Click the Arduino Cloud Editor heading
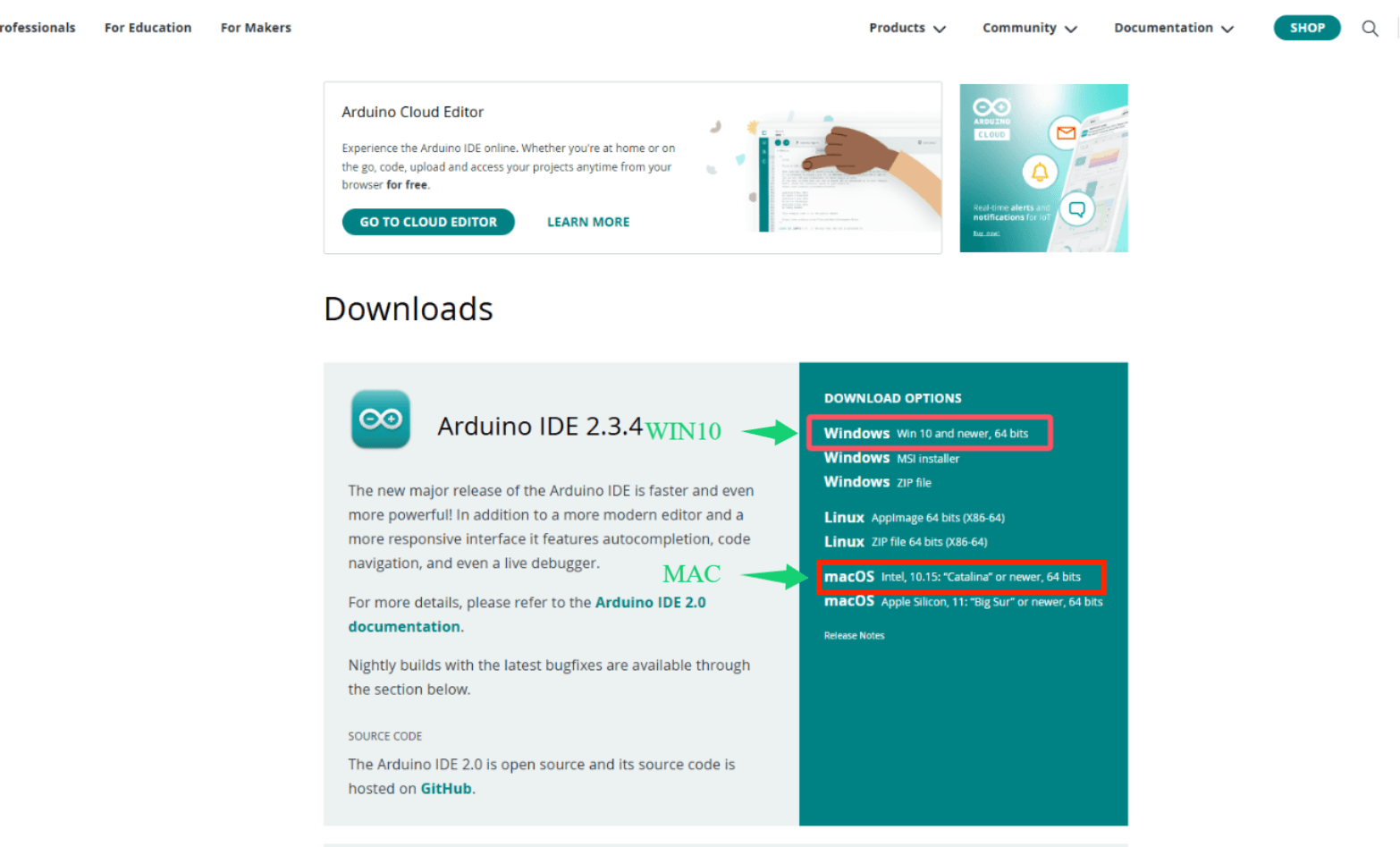The image size is (1400, 847). pos(412,112)
